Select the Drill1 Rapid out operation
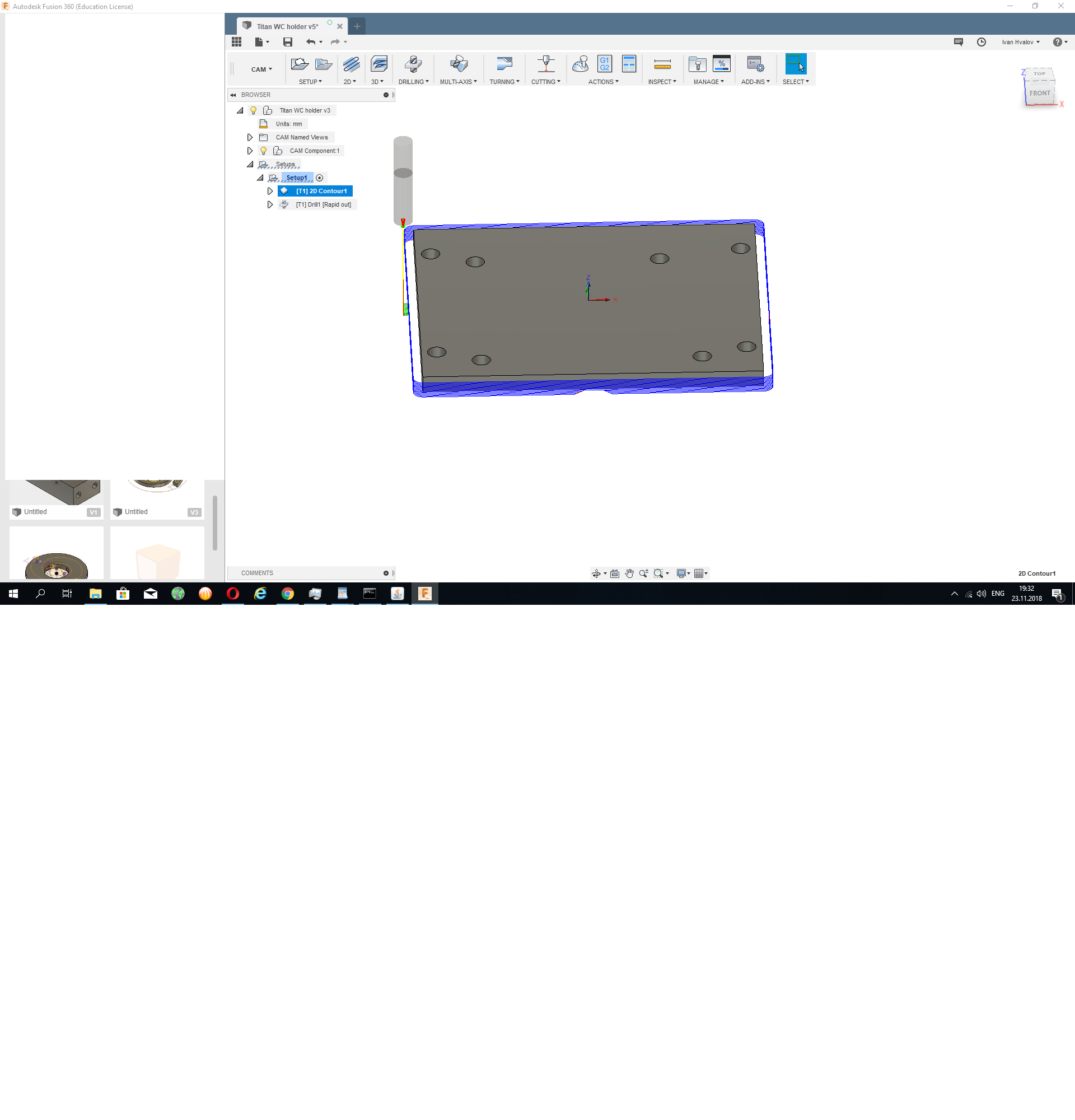 pyautogui.click(x=323, y=204)
